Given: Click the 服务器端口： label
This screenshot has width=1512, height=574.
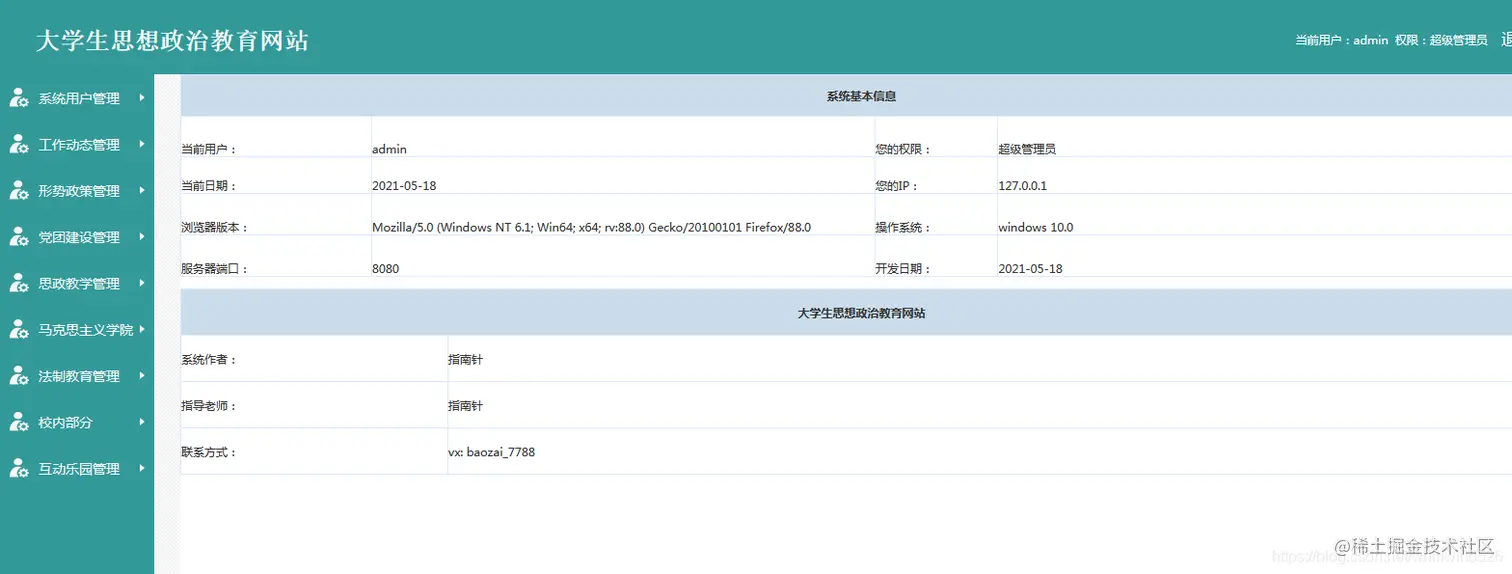Looking at the screenshot, I should (214, 269).
